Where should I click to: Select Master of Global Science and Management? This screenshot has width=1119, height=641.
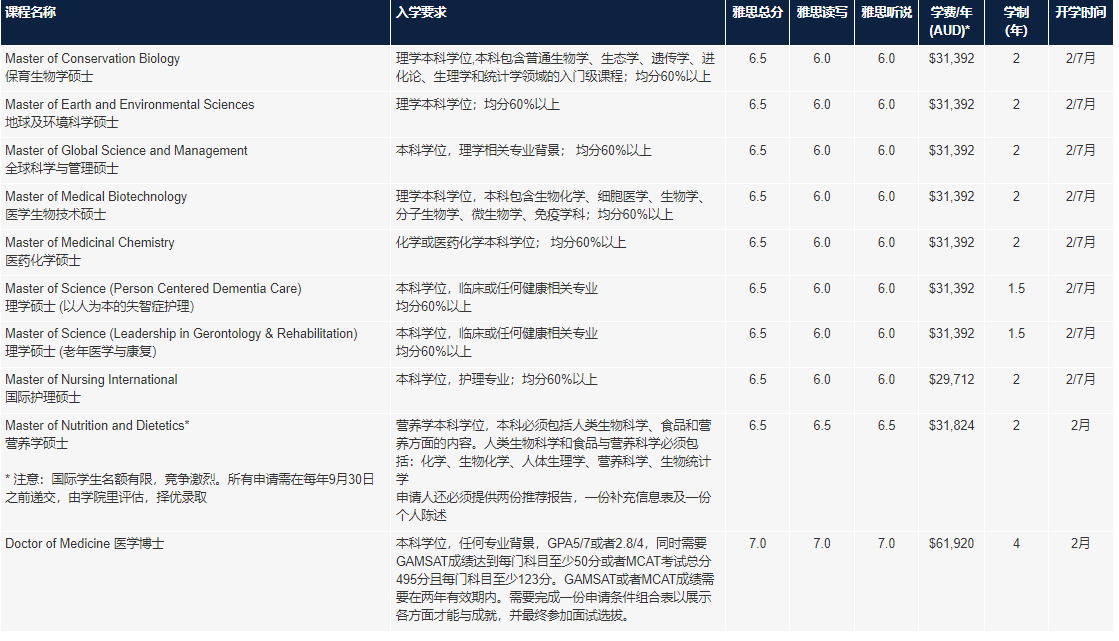[x=126, y=151]
